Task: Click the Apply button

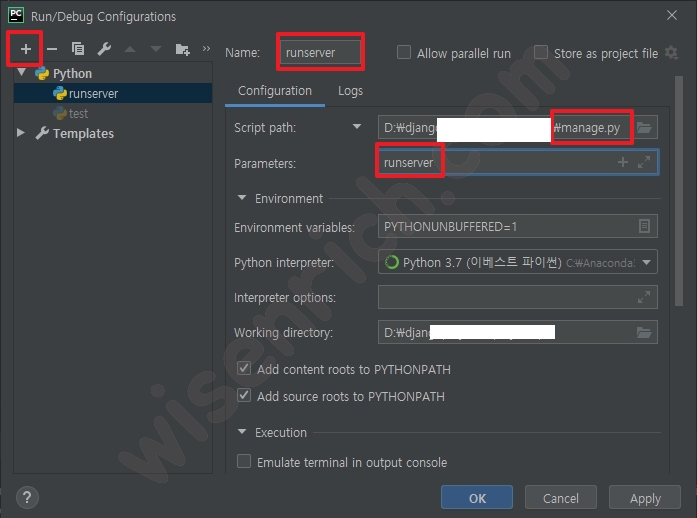Action: 645,498
